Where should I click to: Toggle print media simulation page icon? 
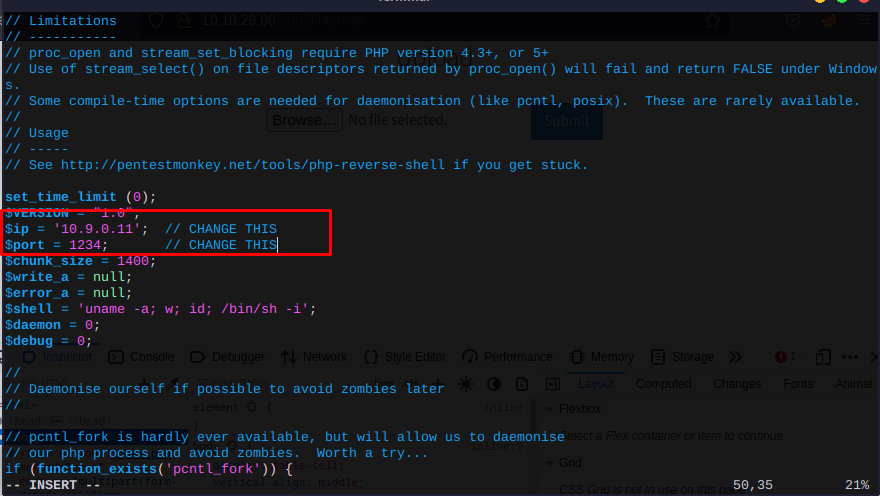(x=522, y=384)
